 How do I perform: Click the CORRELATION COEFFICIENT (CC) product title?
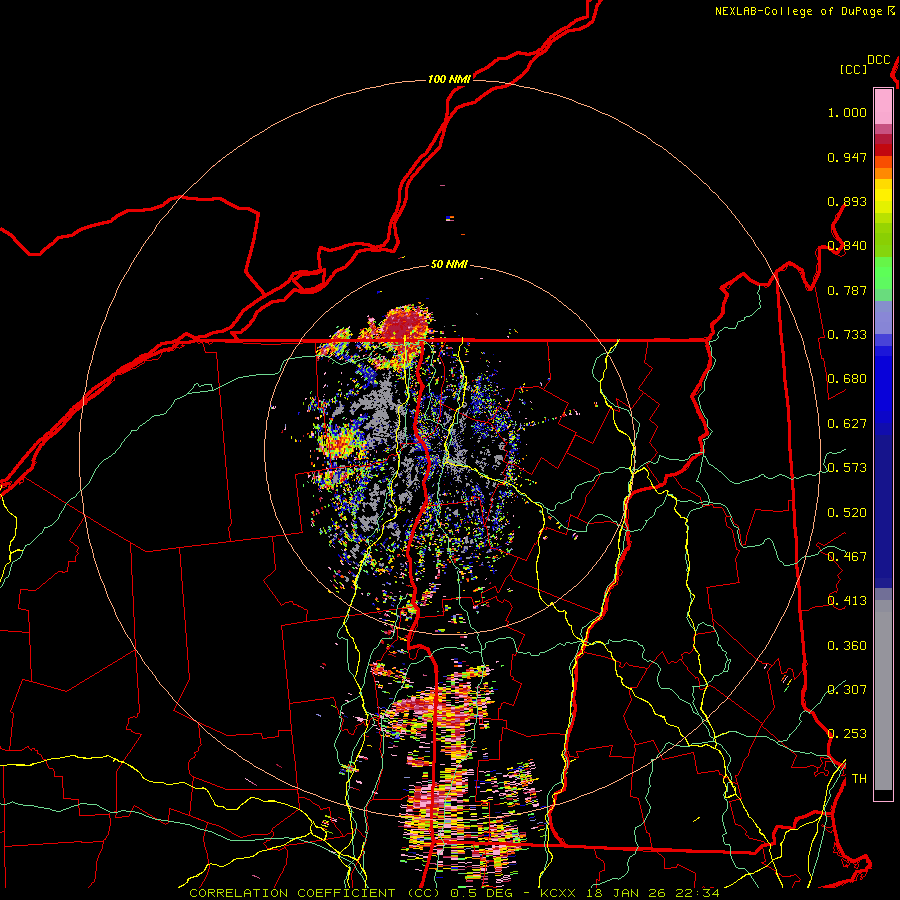point(315,893)
